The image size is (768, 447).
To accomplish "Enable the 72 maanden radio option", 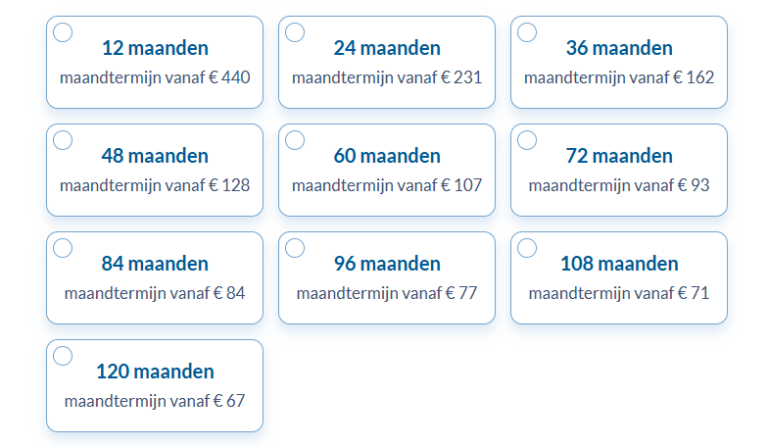I will [527, 140].
